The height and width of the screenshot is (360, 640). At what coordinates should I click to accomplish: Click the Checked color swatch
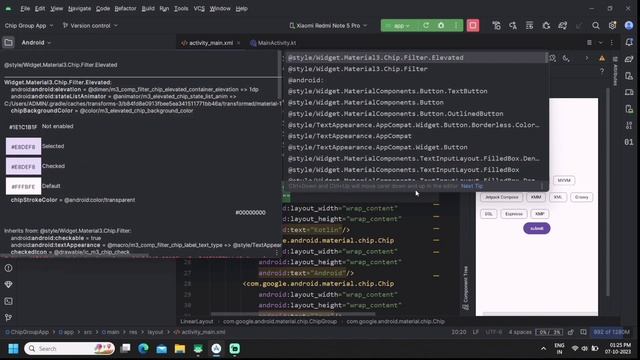[23, 166]
